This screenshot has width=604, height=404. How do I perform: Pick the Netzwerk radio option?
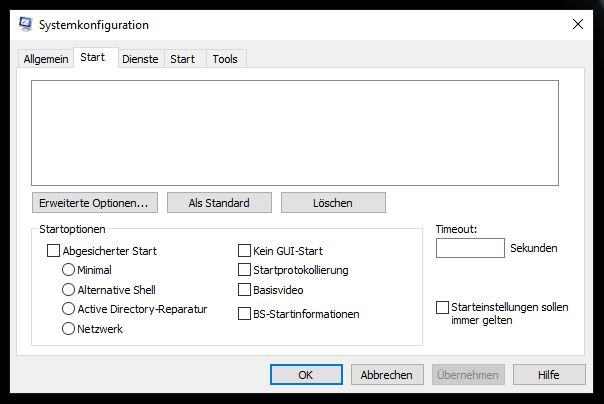coord(68,329)
